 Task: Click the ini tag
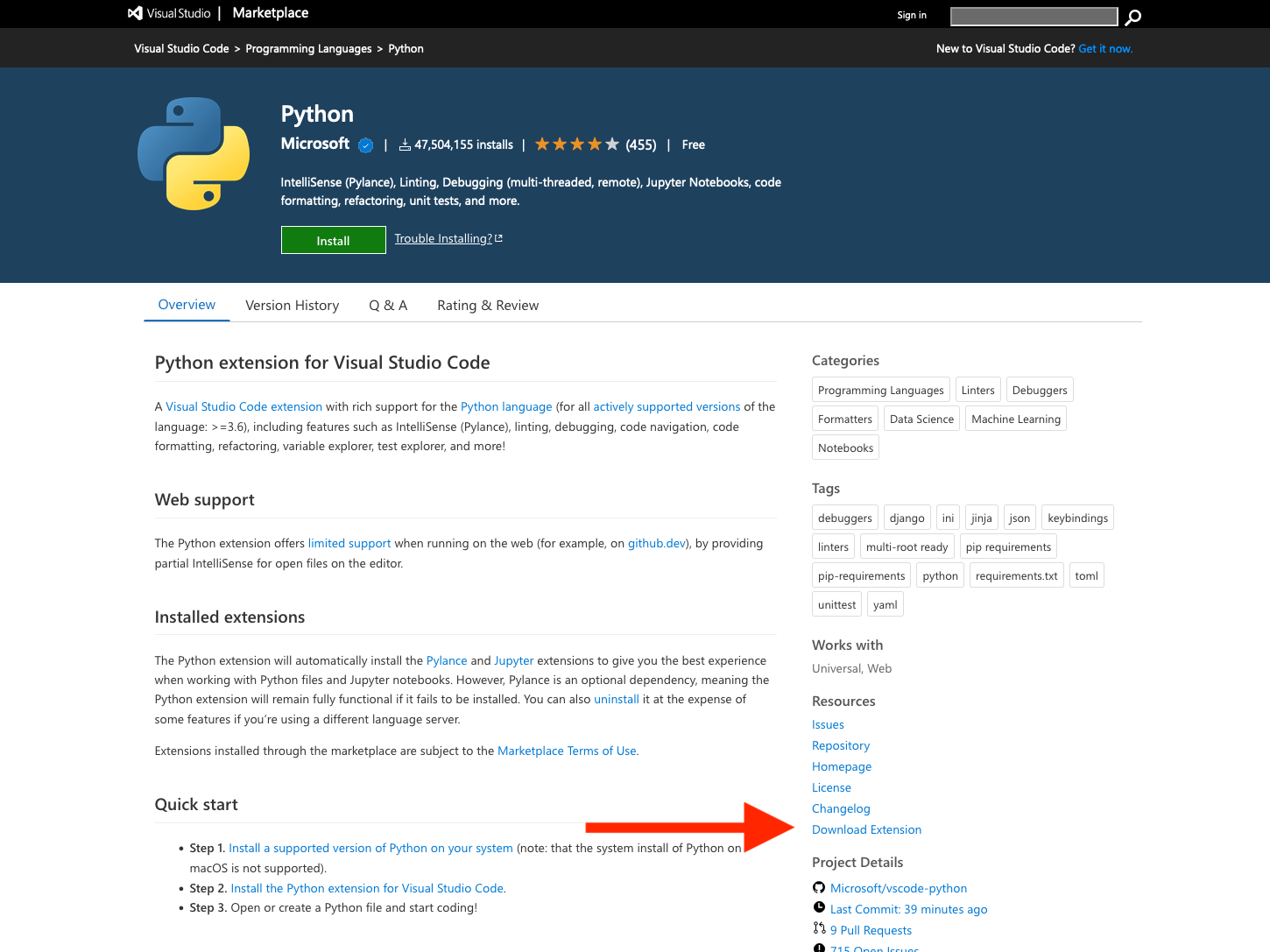[948, 518]
